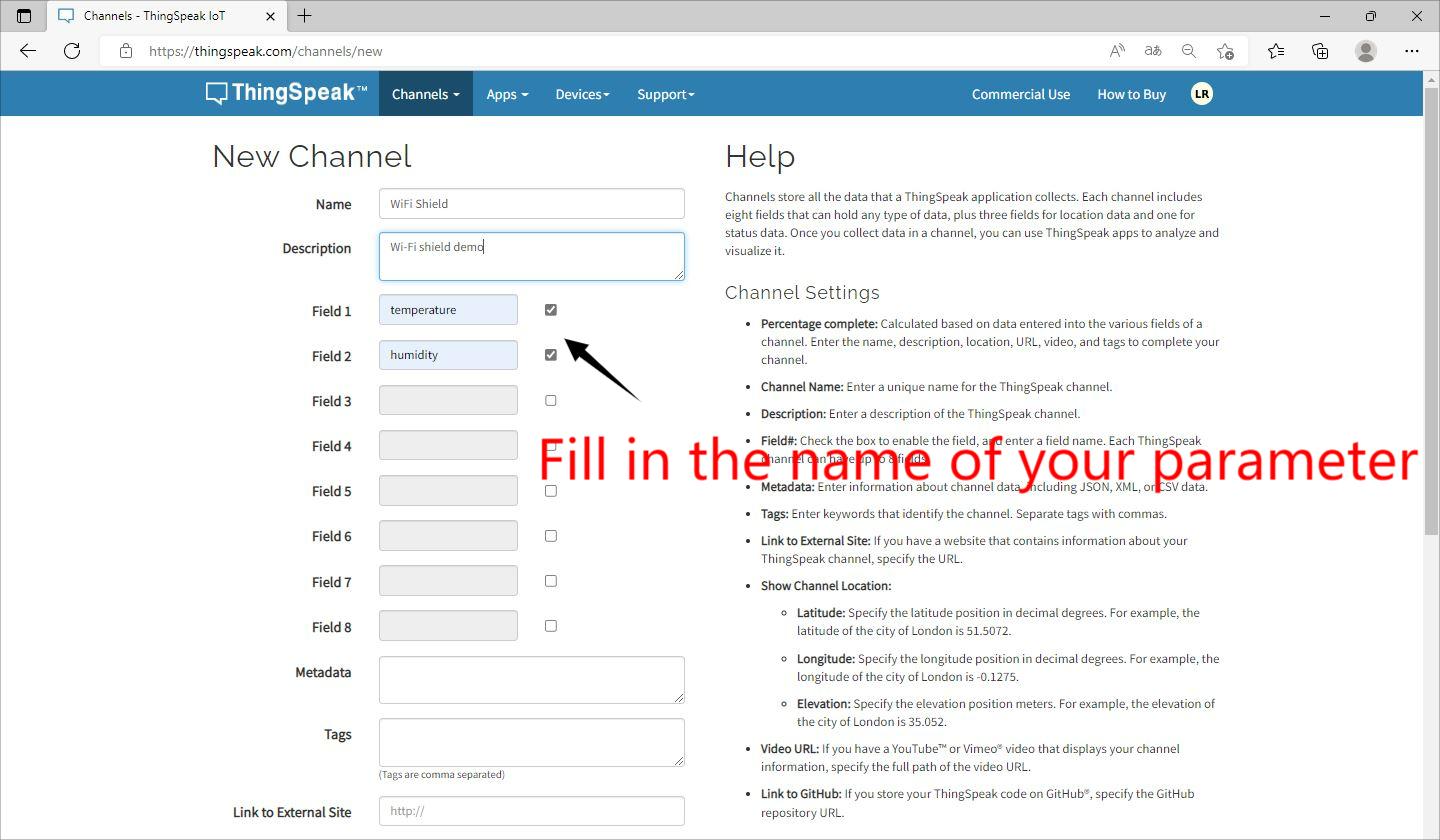1440x840 pixels.
Task: Enable the Field 8 checkbox
Action: coord(550,626)
